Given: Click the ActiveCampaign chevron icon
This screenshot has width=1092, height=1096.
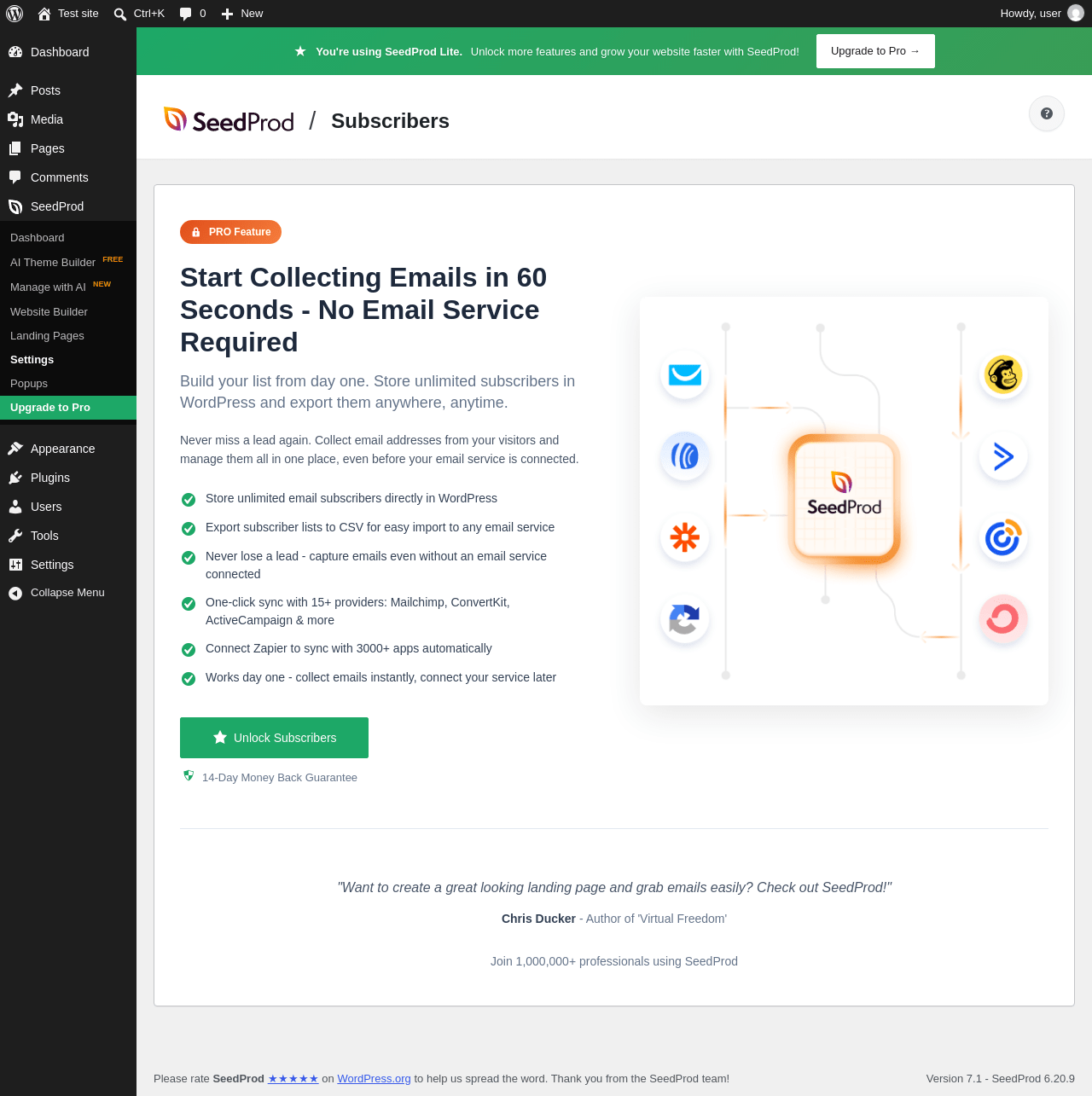Looking at the screenshot, I should (1003, 456).
